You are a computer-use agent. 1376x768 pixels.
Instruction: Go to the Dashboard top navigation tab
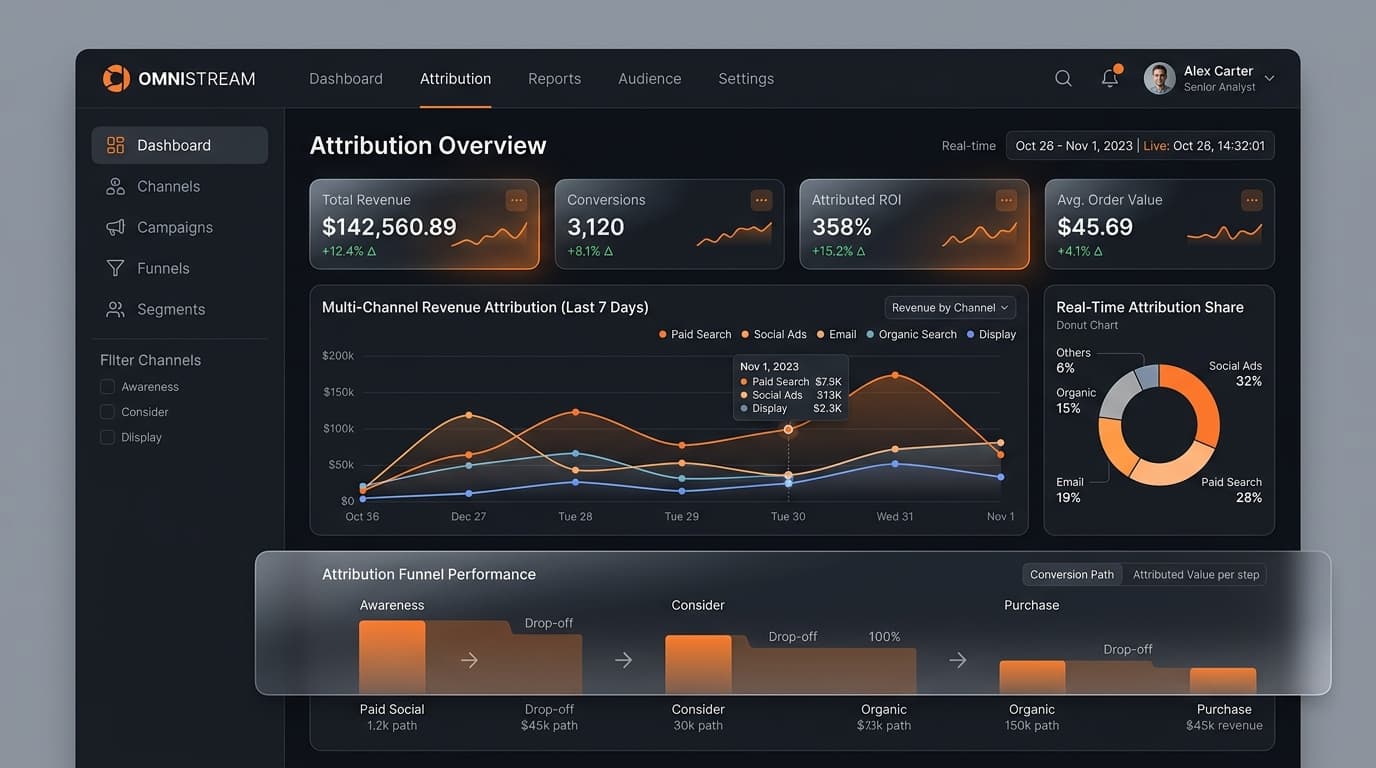click(x=346, y=78)
